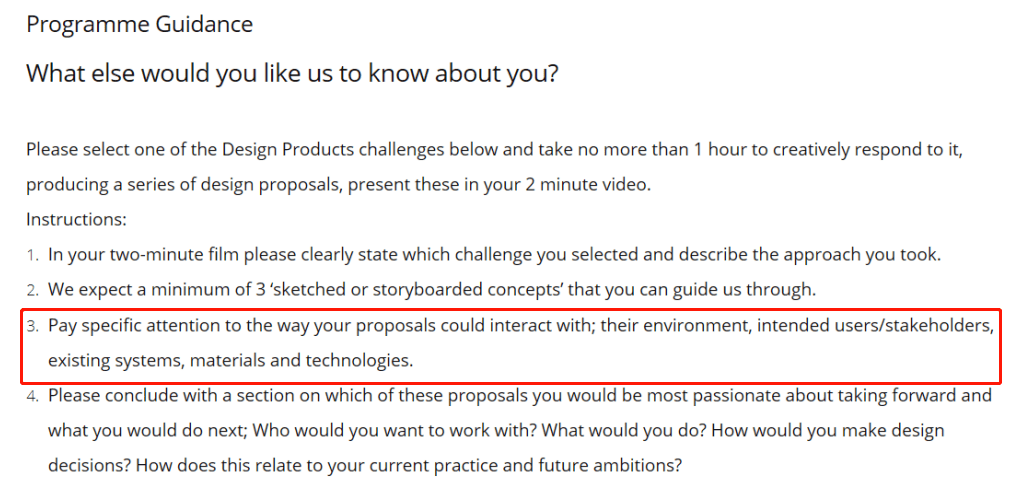
Task: Click the '3 sketched or storyboarded concepts' sentence
Action: [x=432, y=290]
